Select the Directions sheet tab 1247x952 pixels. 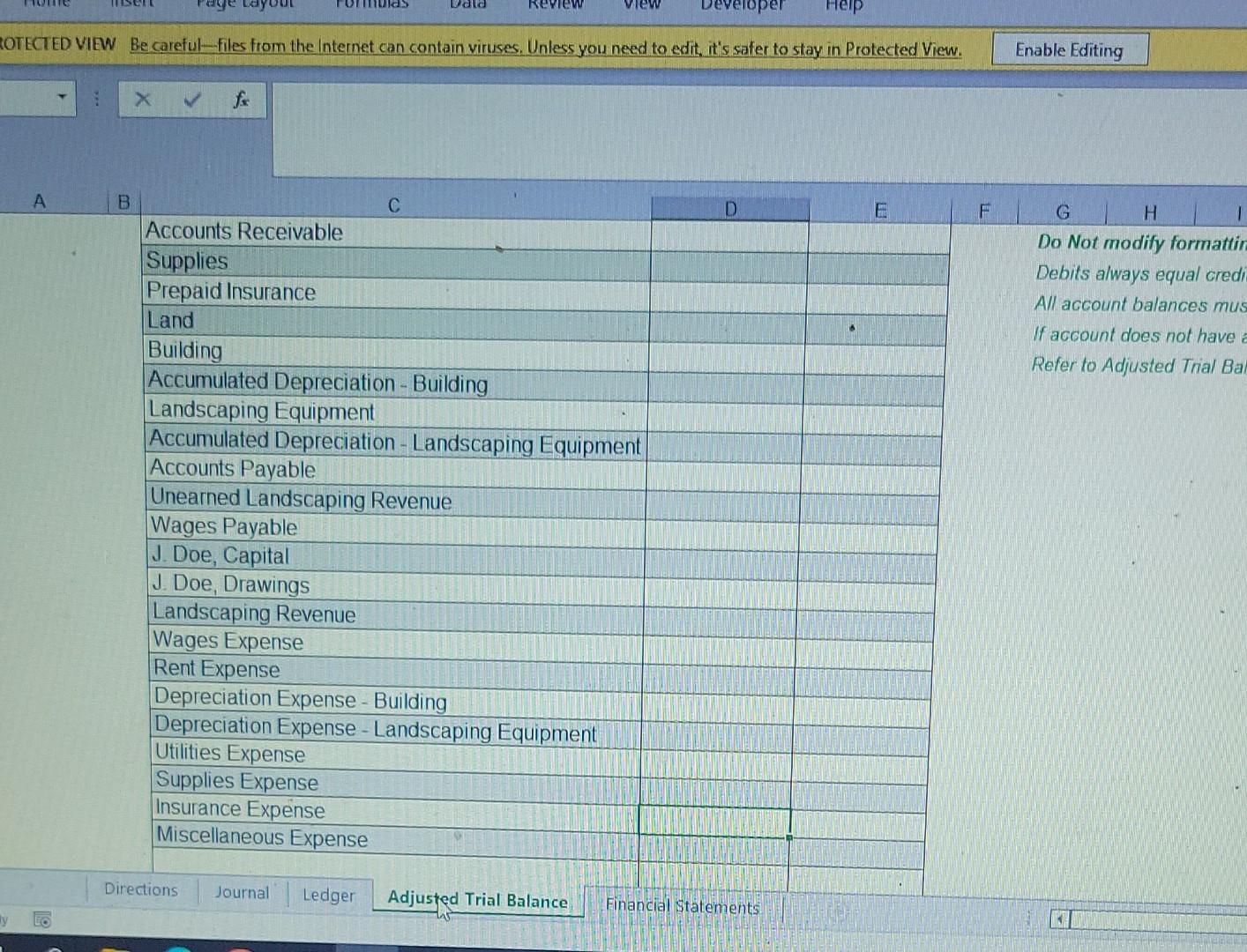coord(140,890)
